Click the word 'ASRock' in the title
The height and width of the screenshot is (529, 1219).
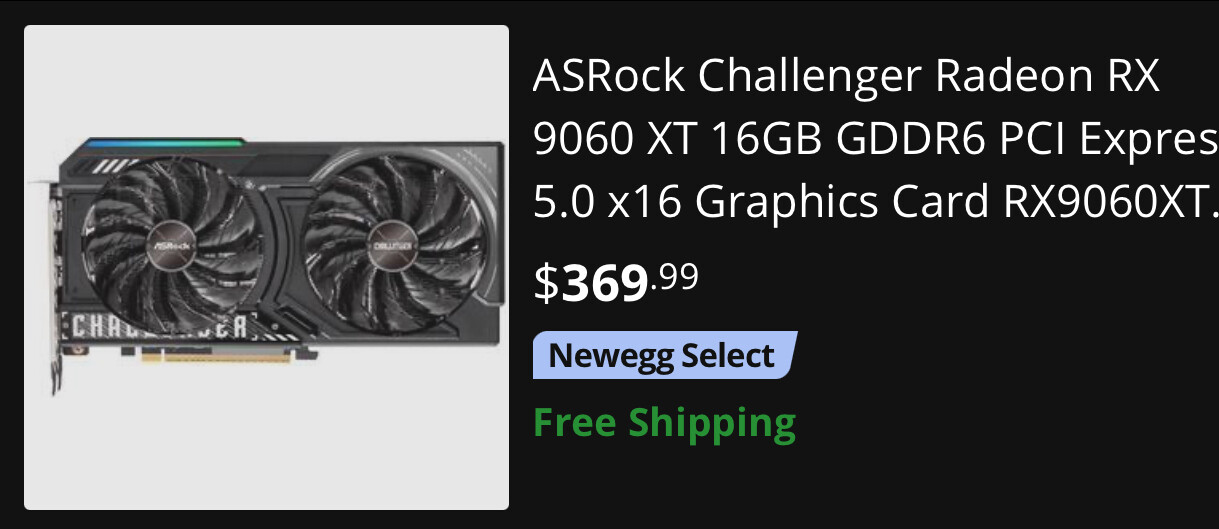tap(611, 76)
